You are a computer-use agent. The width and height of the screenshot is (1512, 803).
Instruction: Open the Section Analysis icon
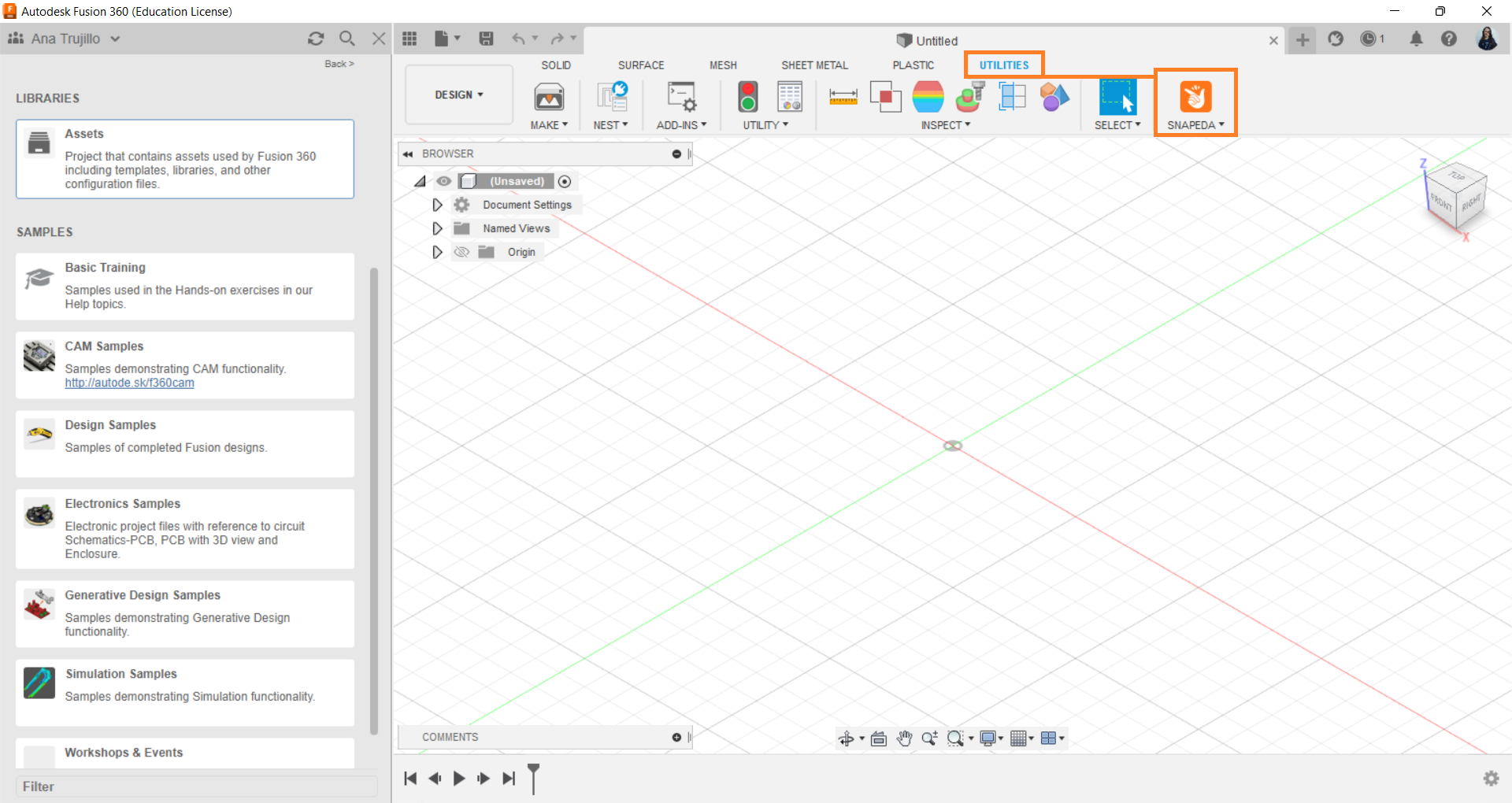pos(1012,97)
